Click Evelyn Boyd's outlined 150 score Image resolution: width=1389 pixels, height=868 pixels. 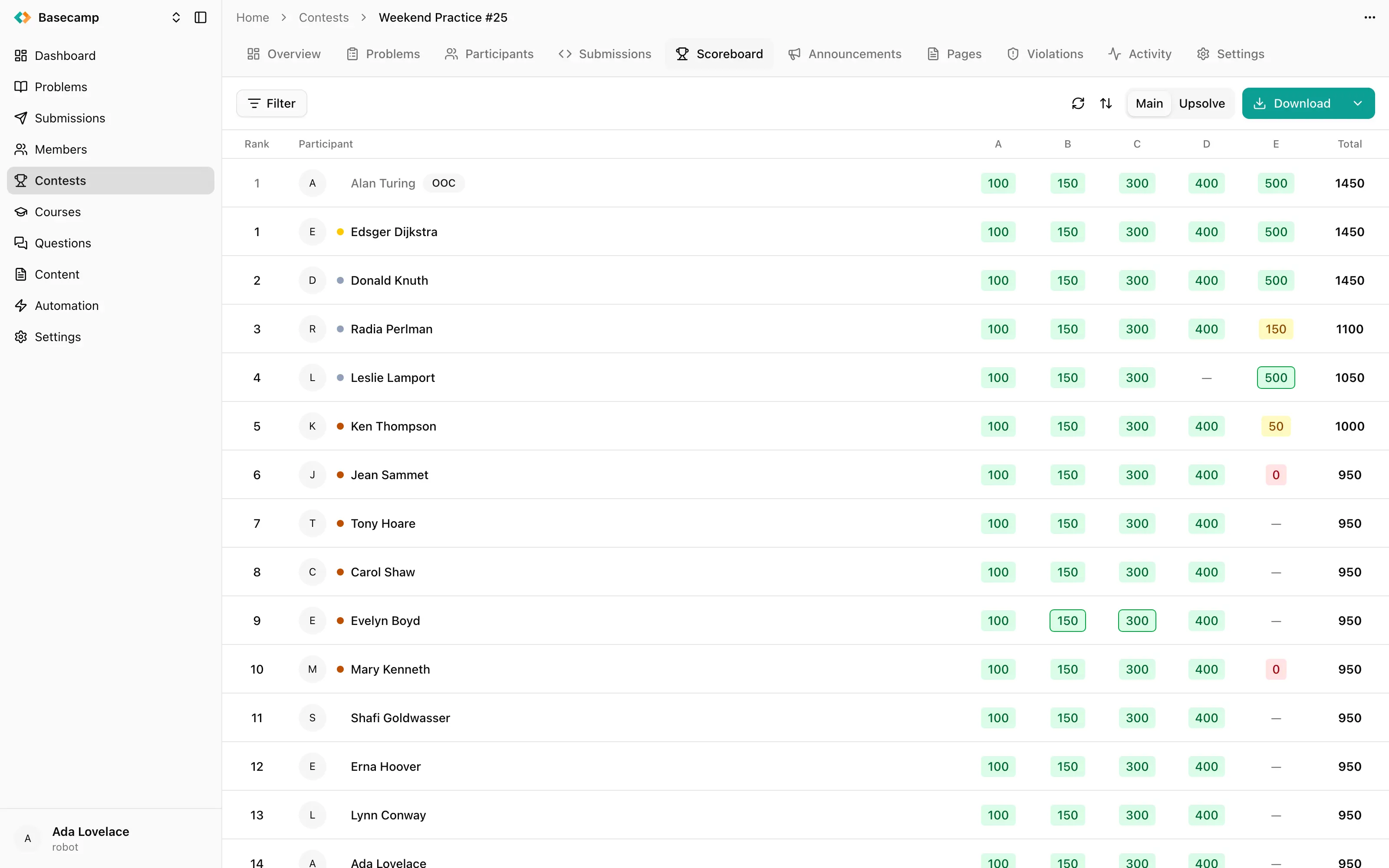coord(1068,621)
